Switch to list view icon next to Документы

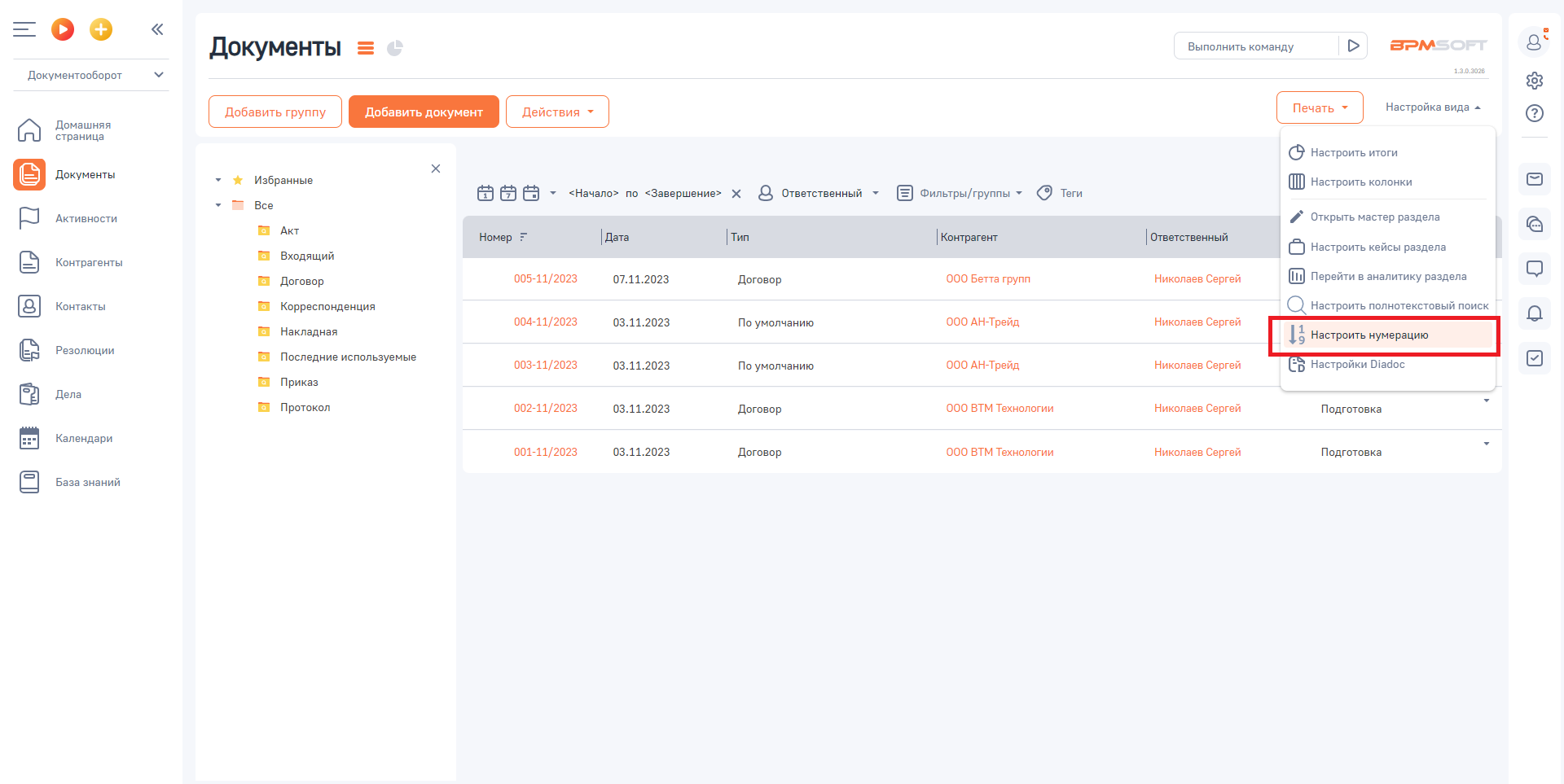coord(366,49)
